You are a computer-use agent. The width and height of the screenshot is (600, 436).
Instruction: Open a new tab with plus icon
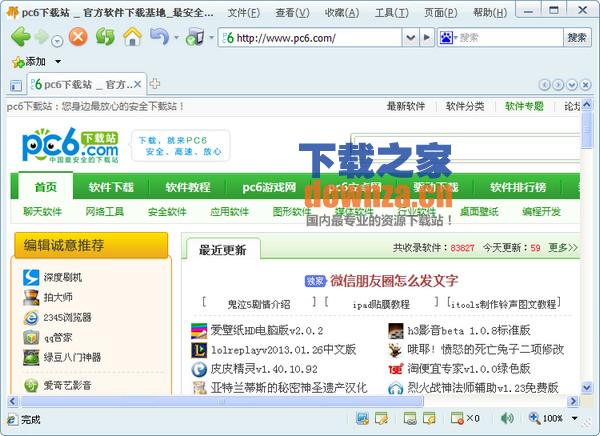[155, 83]
